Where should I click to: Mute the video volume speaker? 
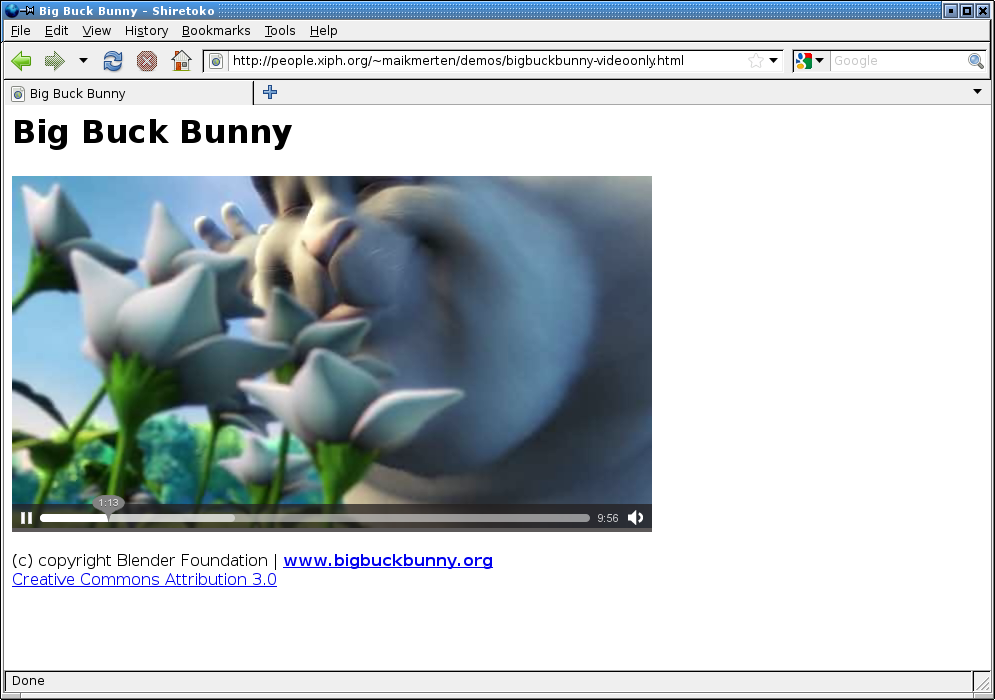click(635, 518)
